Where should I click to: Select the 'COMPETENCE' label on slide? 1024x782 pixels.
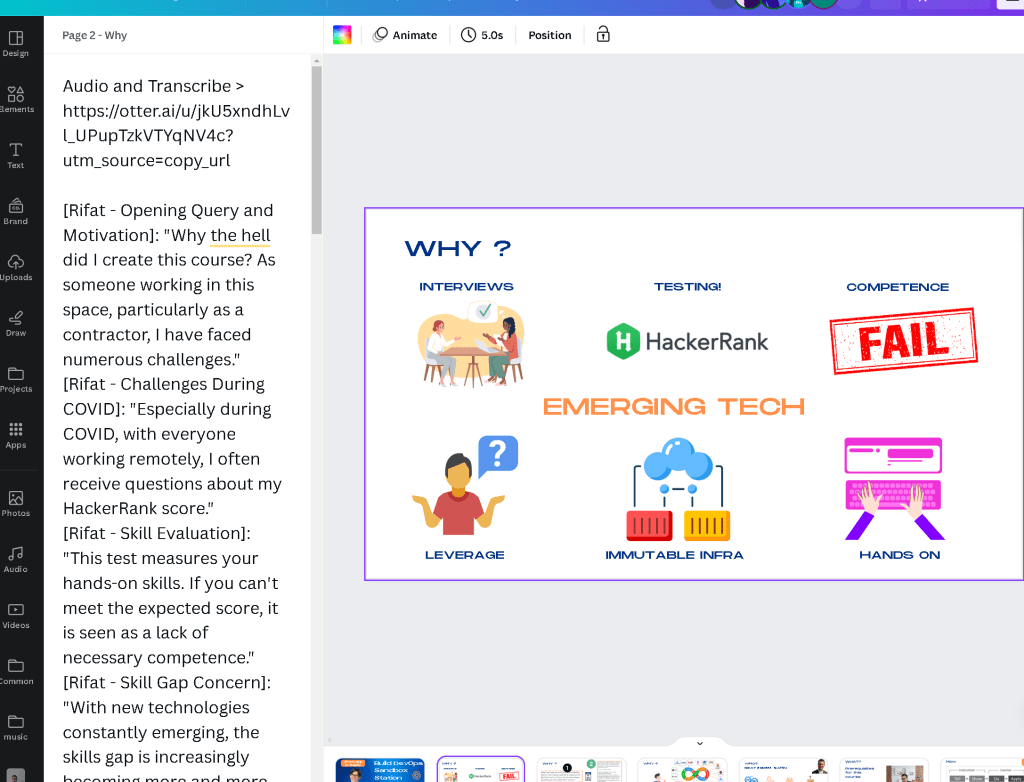pos(897,287)
